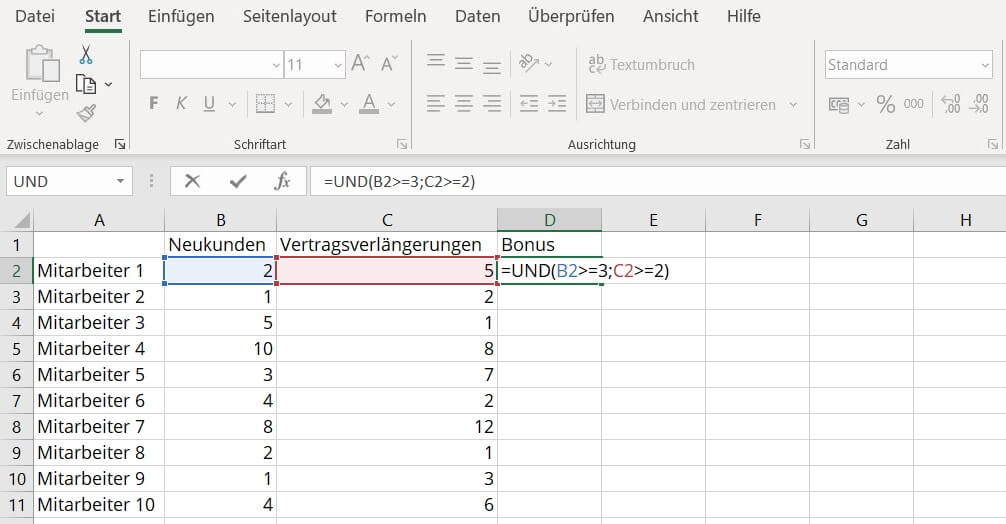Screen dimensions: 1006x524
Task: Click the Copy icon in Zwischenablage
Action: (x=86, y=84)
